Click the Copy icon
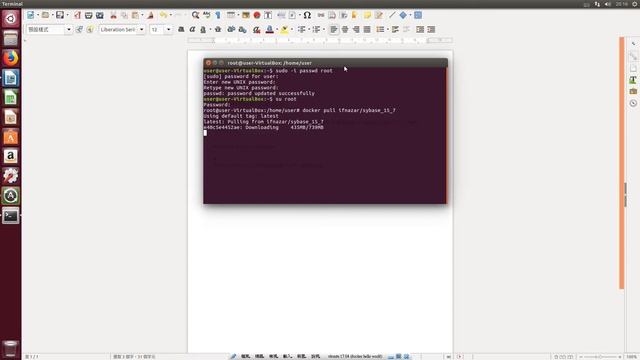 point(124,15)
